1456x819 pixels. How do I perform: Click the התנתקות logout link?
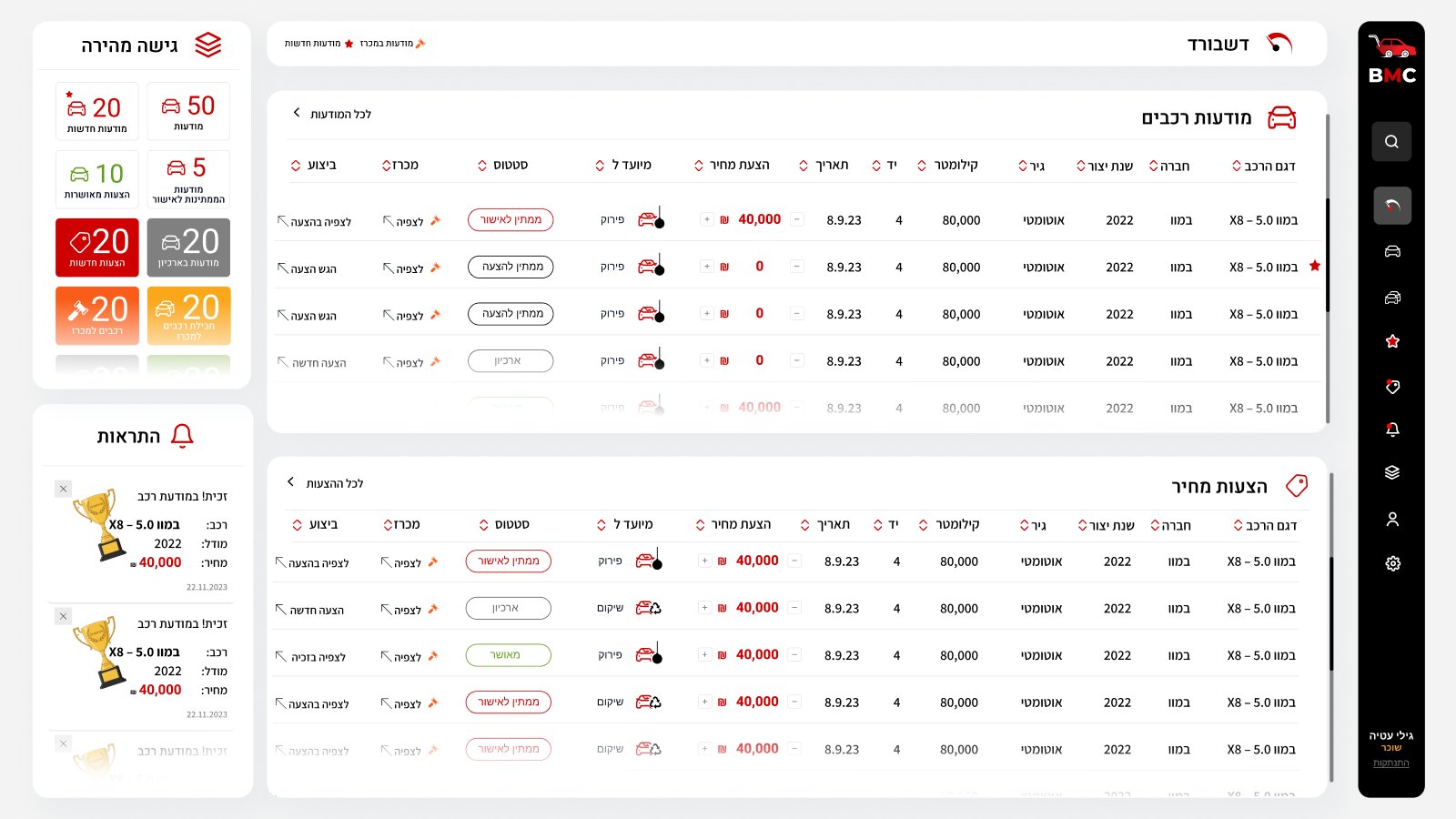point(1391,763)
